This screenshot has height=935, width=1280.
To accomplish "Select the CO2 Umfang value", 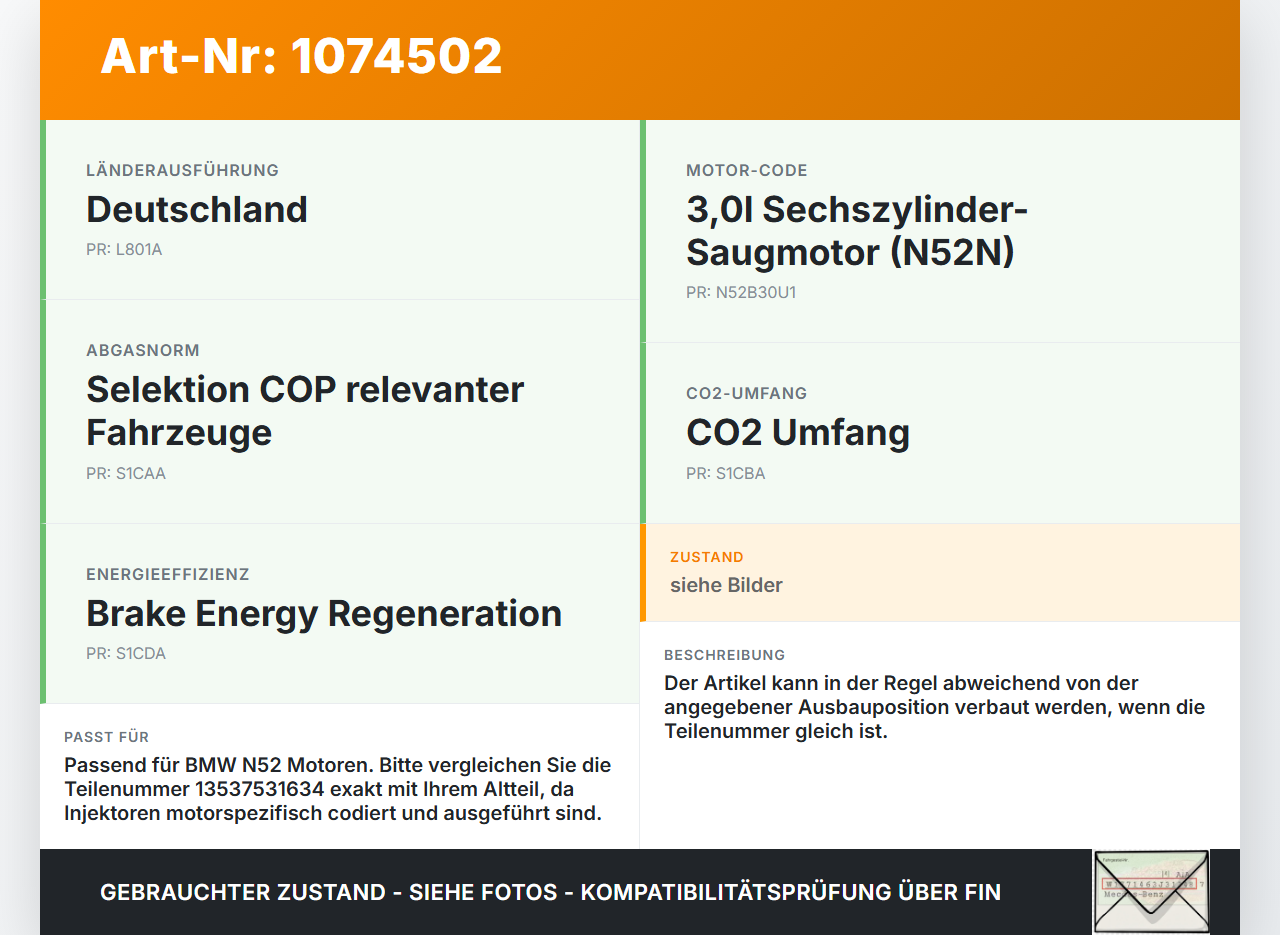I will [798, 432].
